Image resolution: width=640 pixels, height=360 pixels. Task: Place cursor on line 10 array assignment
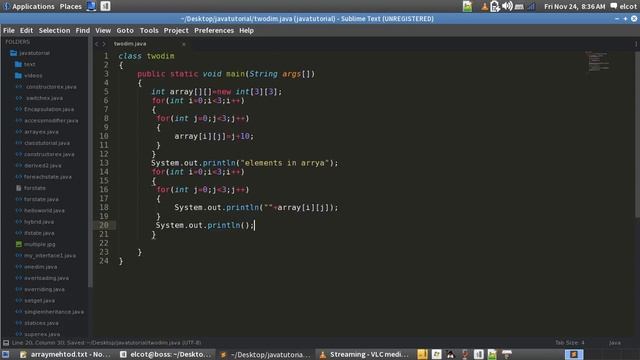(214, 136)
